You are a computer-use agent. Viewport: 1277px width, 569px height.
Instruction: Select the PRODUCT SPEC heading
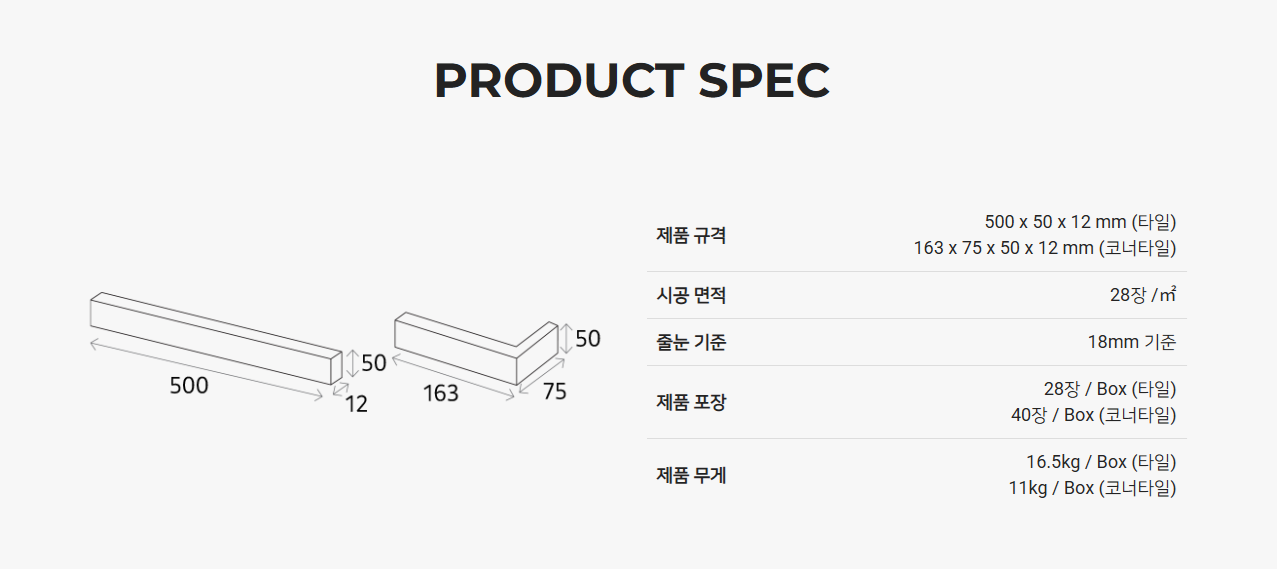click(632, 81)
